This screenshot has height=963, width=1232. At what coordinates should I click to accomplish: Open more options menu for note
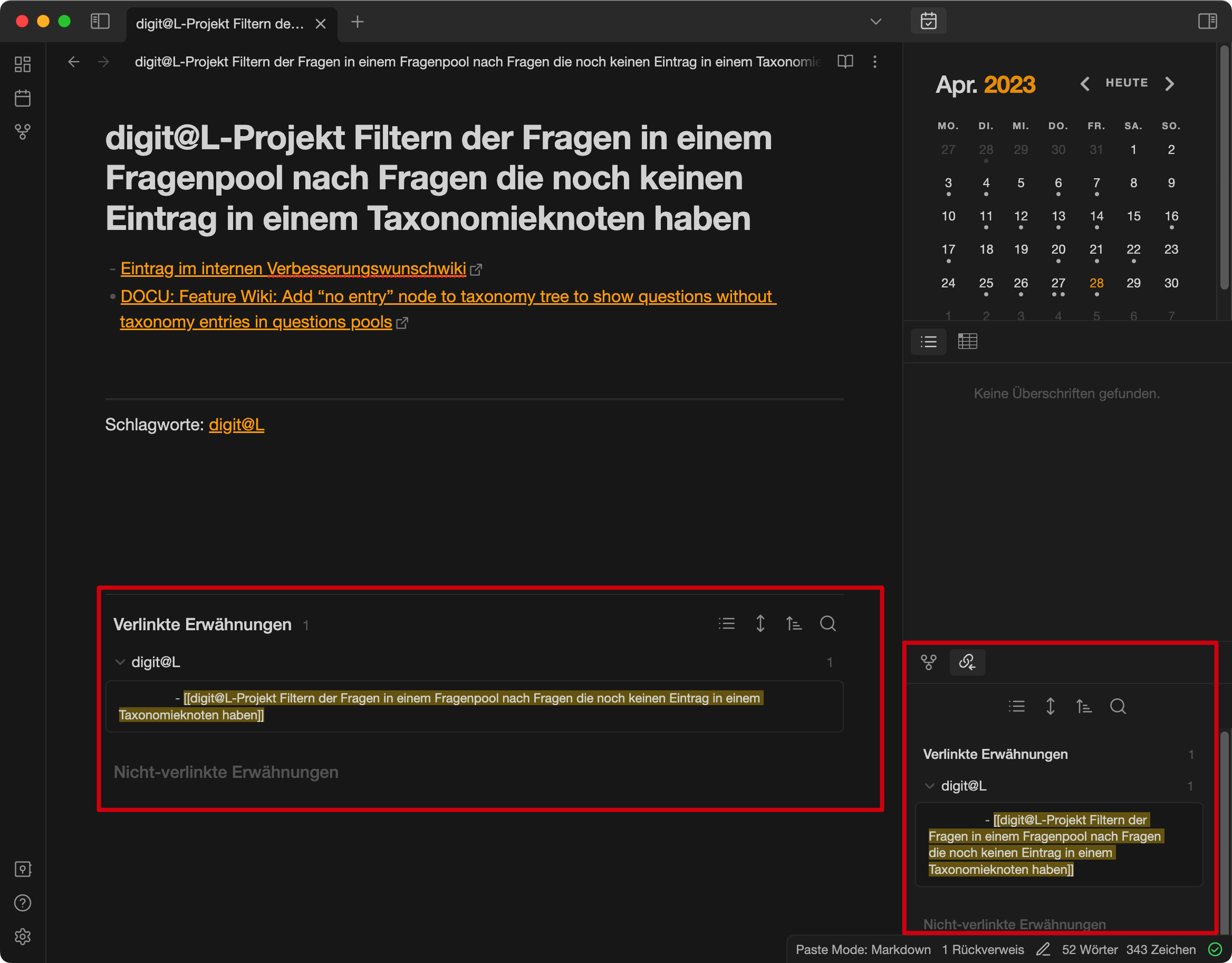click(x=875, y=62)
